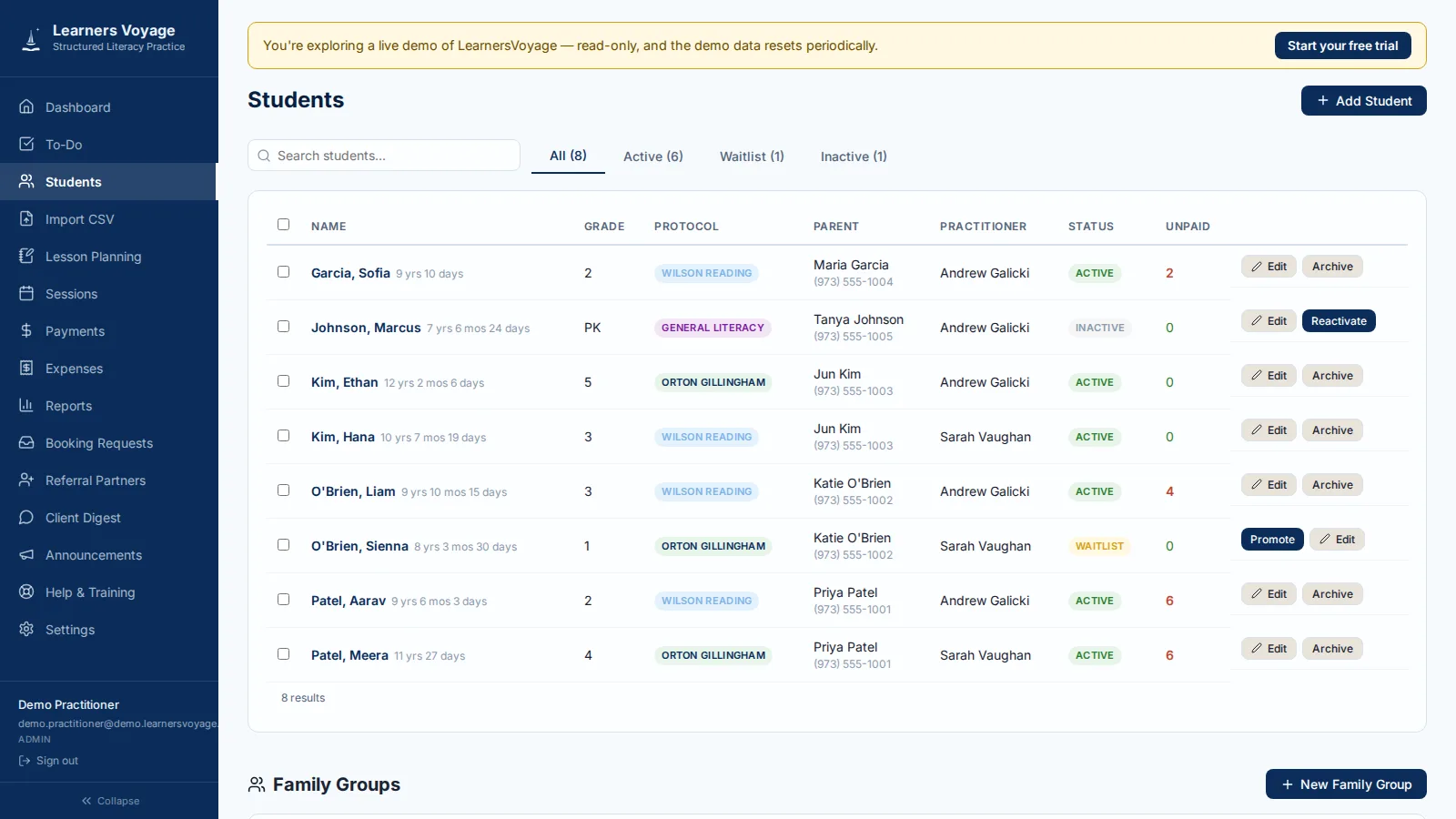The width and height of the screenshot is (1456, 819).
Task: Open Payments dollar icon
Action: click(x=26, y=330)
